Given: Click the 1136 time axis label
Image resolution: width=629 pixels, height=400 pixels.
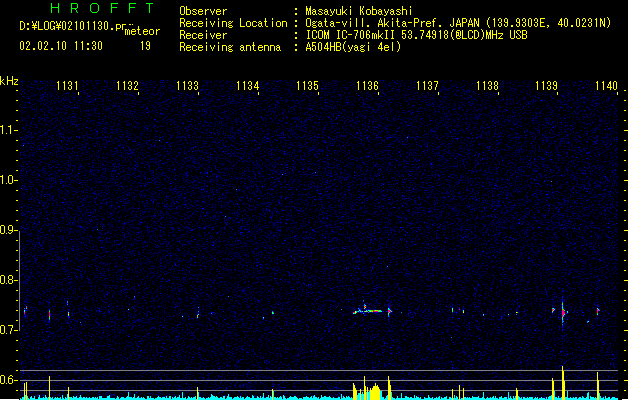Looking at the screenshot, I should (367, 86).
